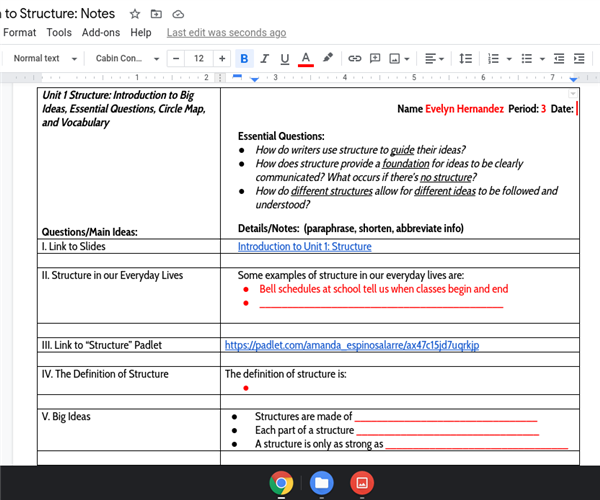Click the first-line indent marker on ruler

pyautogui.click(x=237, y=77)
